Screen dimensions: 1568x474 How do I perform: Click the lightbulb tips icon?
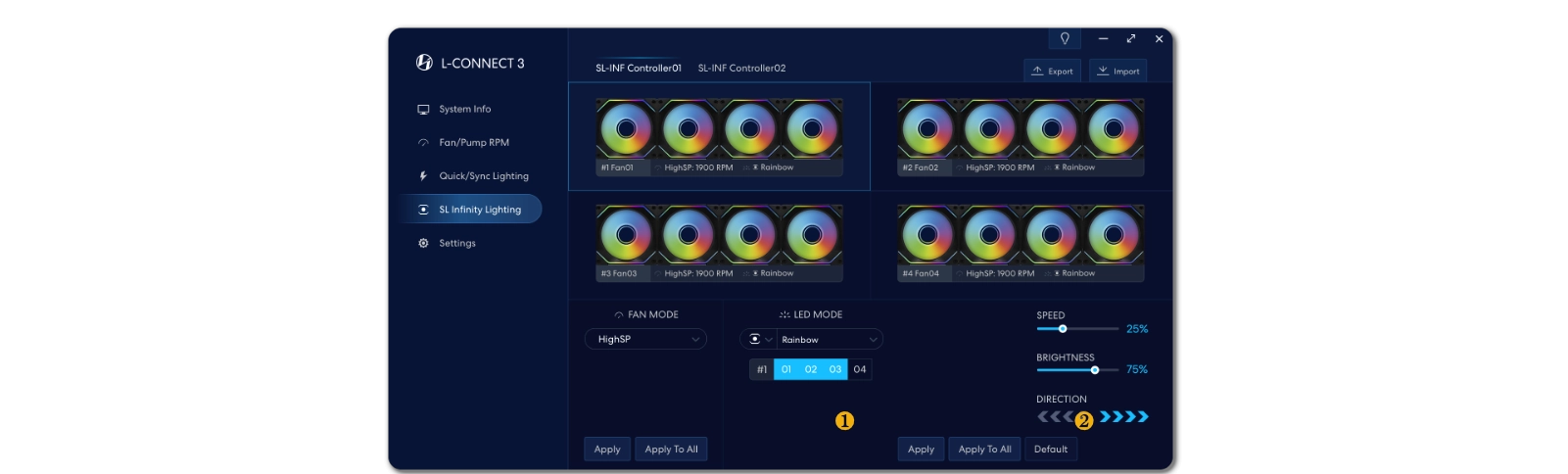[x=1065, y=39]
